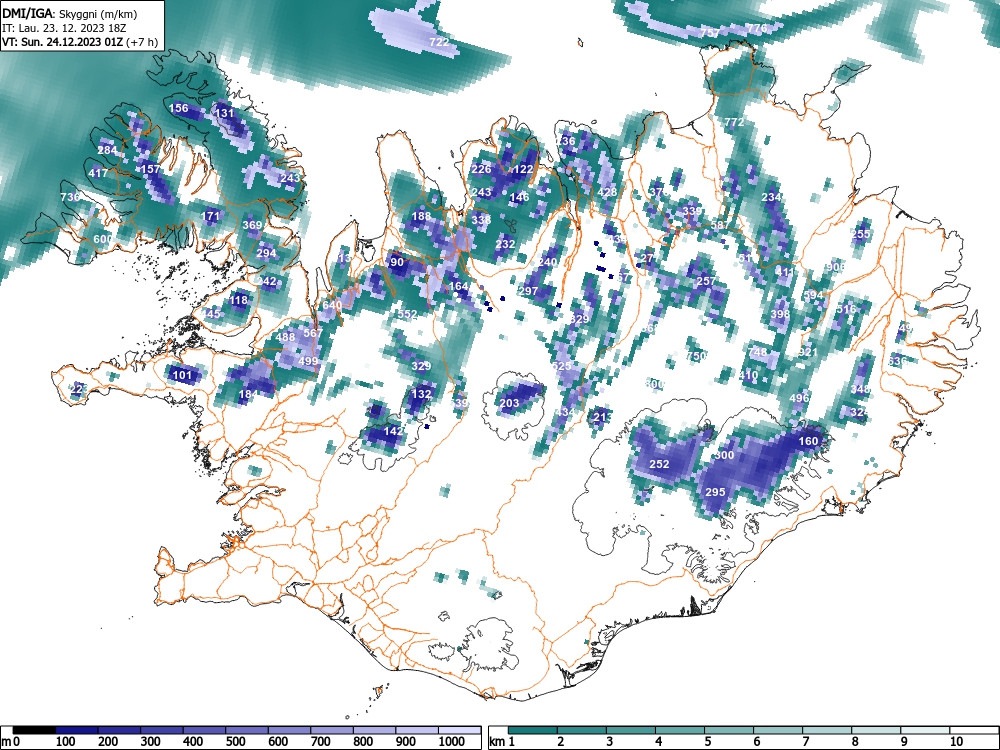Click the '200' label on the metre legend

(108, 742)
